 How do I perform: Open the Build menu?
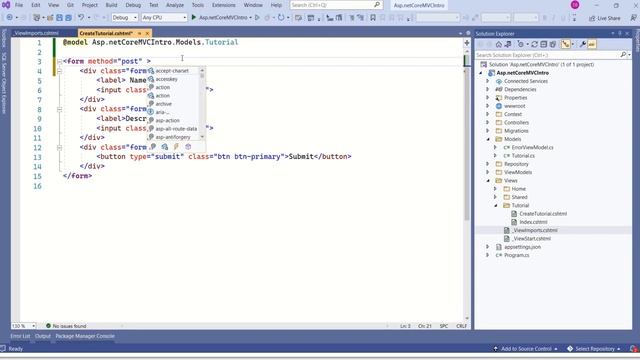111,5
